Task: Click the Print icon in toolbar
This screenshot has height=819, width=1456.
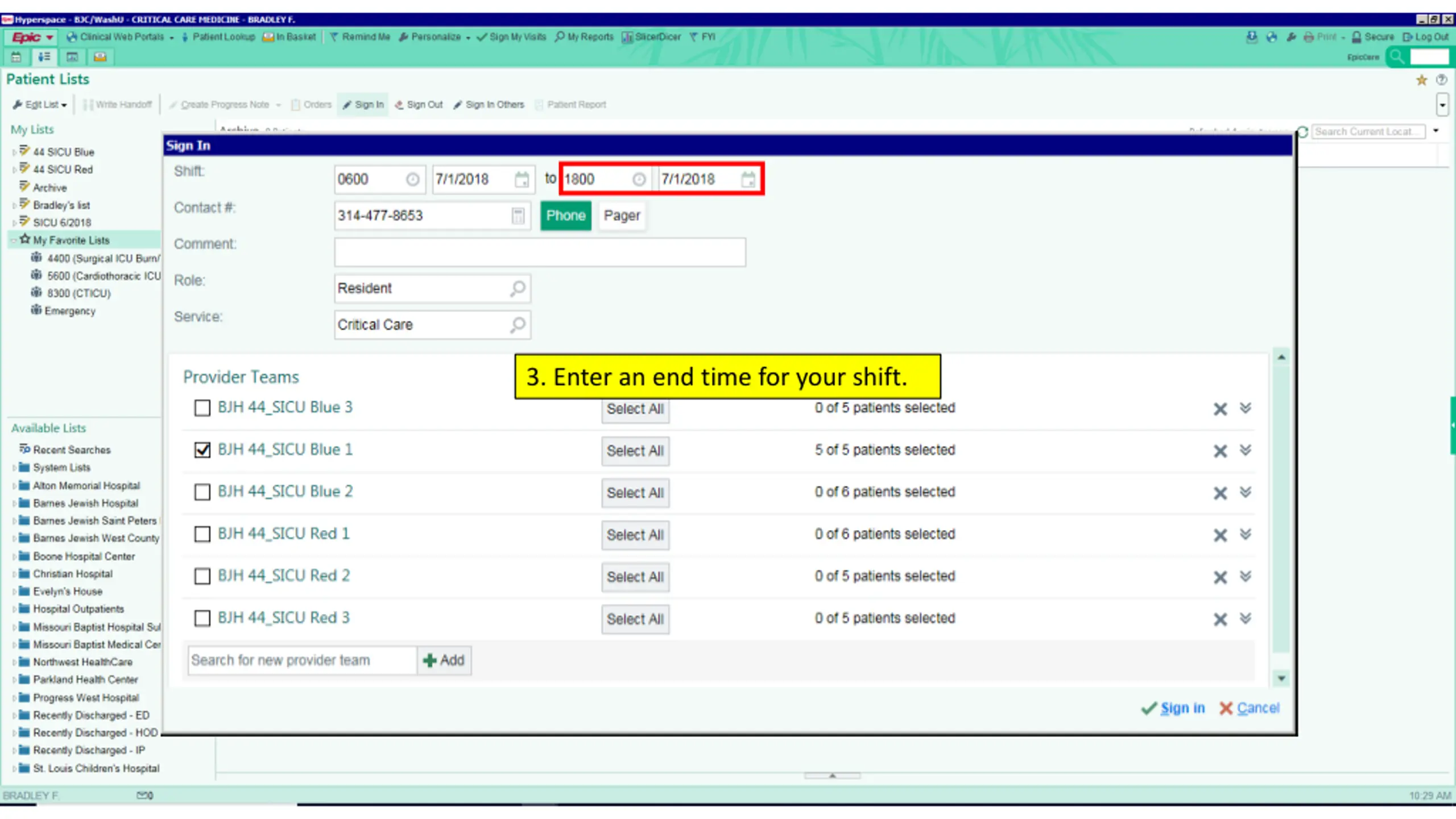Action: click(1309, 37)
